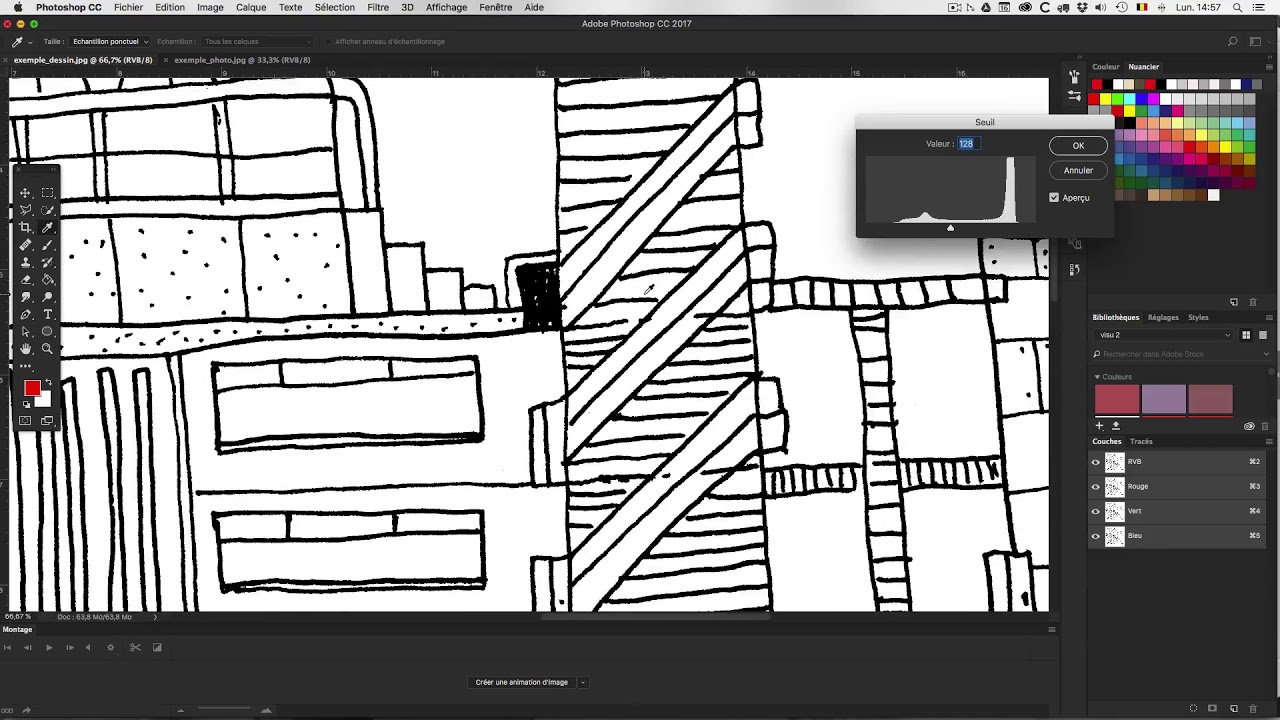Switch to the Tracés tab
This screenshot has height=720, width=1280.
coord(1141,441)
